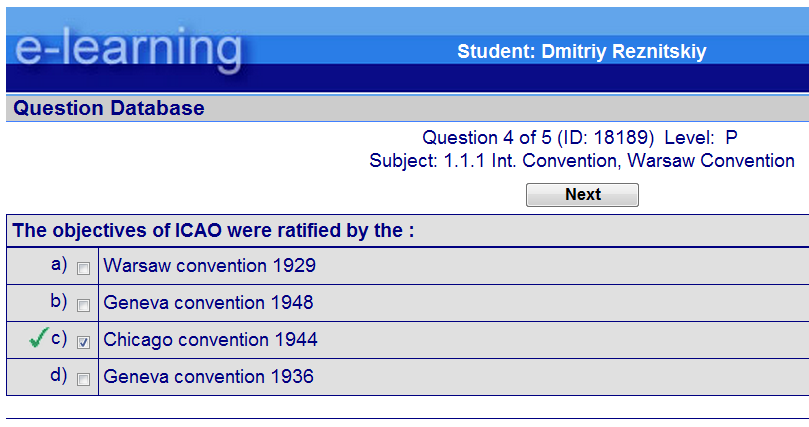Screen dimensions: 809x427
Task: Click the Geneva convention 1948 answer text
Action: point(208,302)
